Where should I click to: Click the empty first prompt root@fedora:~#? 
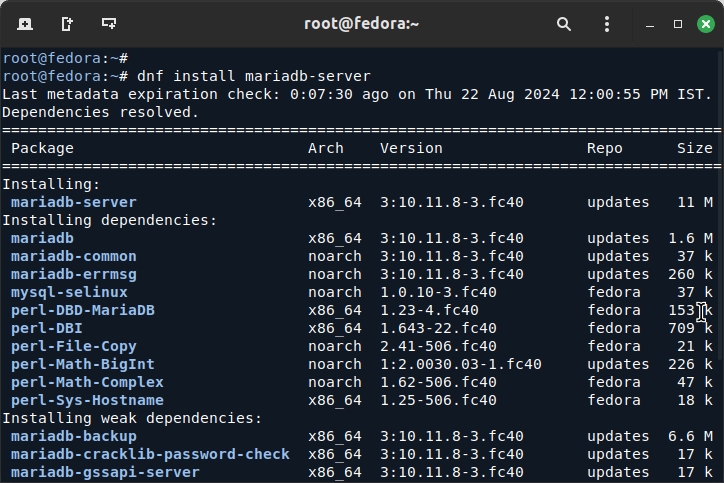(65, 58)
